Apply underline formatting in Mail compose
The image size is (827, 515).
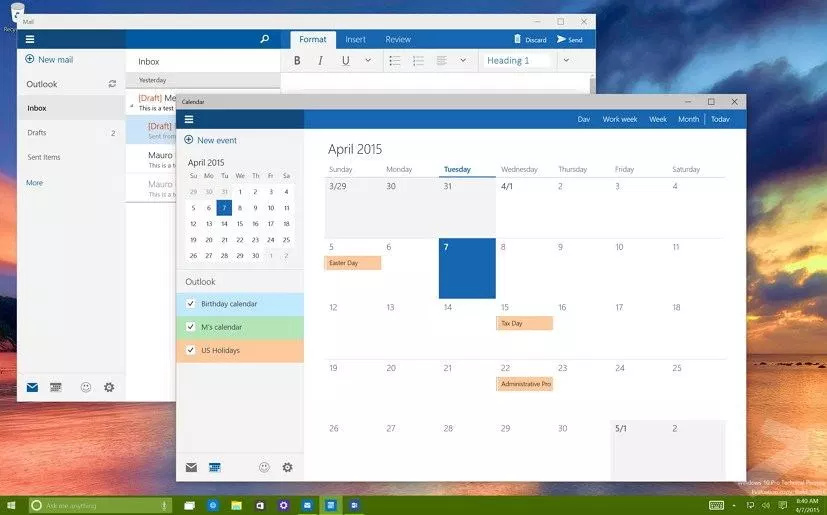pyautogui.click(x=345, y=61)
